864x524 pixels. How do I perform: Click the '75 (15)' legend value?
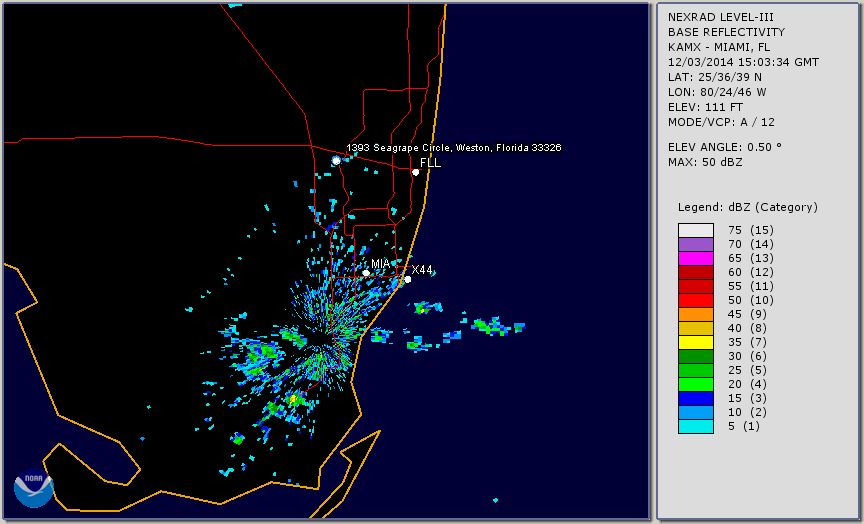click(750, 230)
